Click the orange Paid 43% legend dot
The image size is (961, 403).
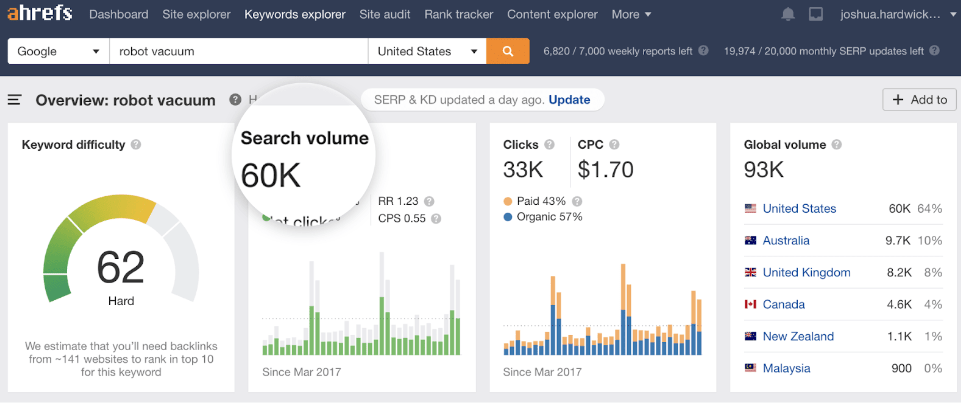pos(509,202)
